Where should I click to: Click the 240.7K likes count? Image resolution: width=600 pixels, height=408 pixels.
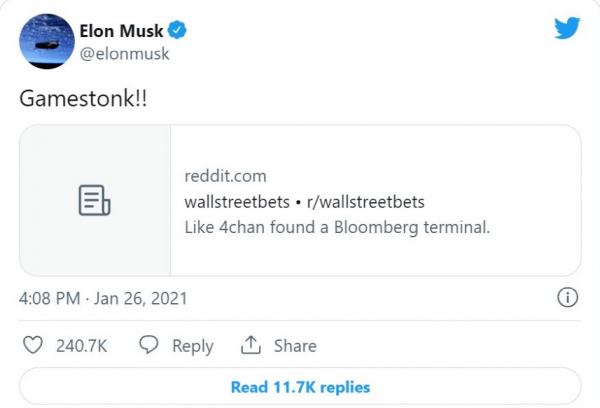[83, 346]
